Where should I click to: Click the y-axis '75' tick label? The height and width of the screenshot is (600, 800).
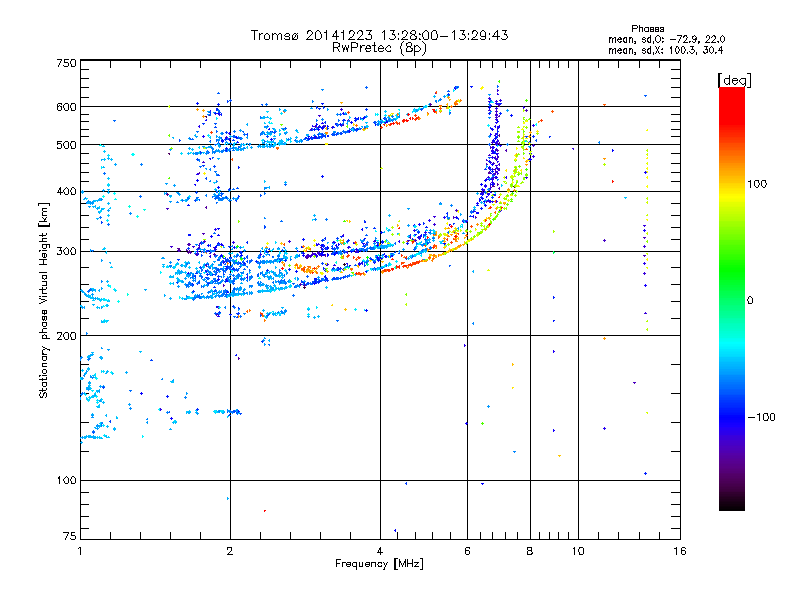[70, 536]
